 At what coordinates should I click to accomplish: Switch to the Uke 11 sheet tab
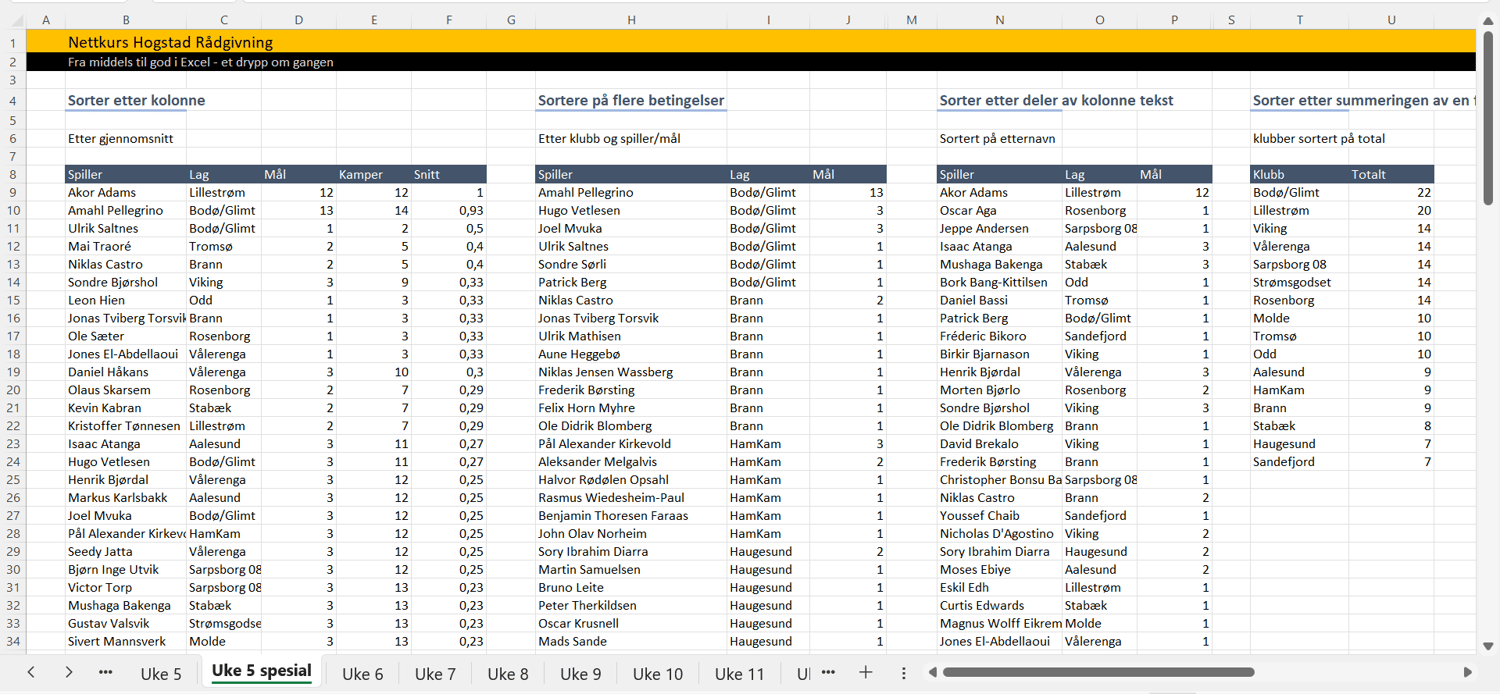(740, 674)
